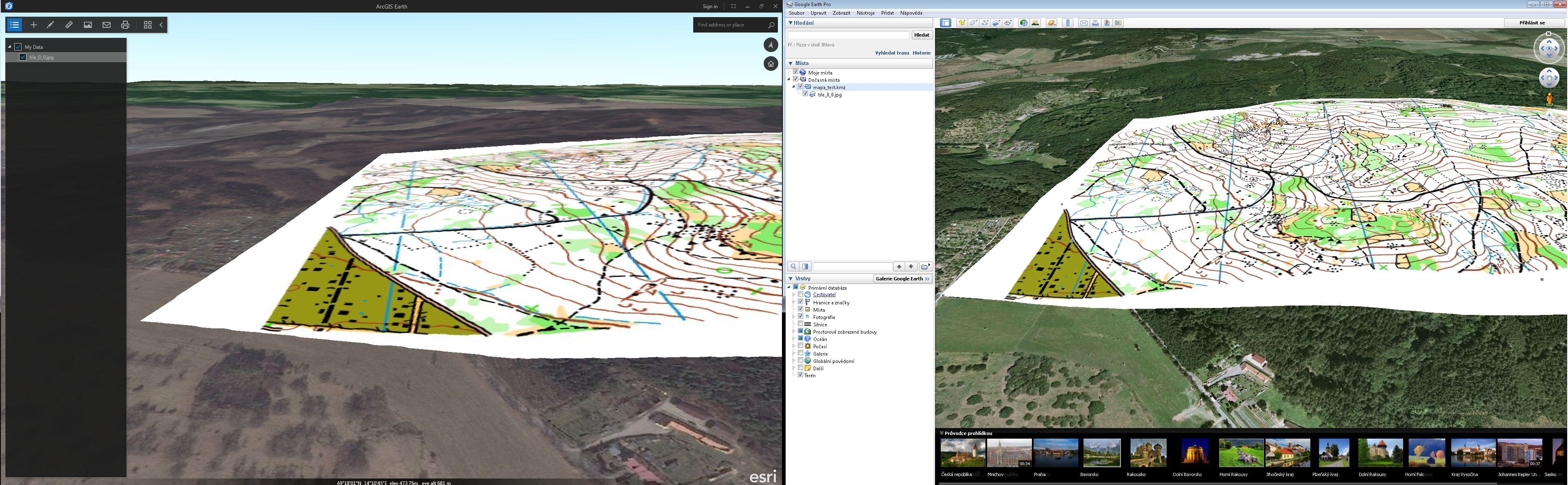Click the Přihlásit se button
The width and height of the screenshot is (1568, 485).
[x=1532, y=23]
